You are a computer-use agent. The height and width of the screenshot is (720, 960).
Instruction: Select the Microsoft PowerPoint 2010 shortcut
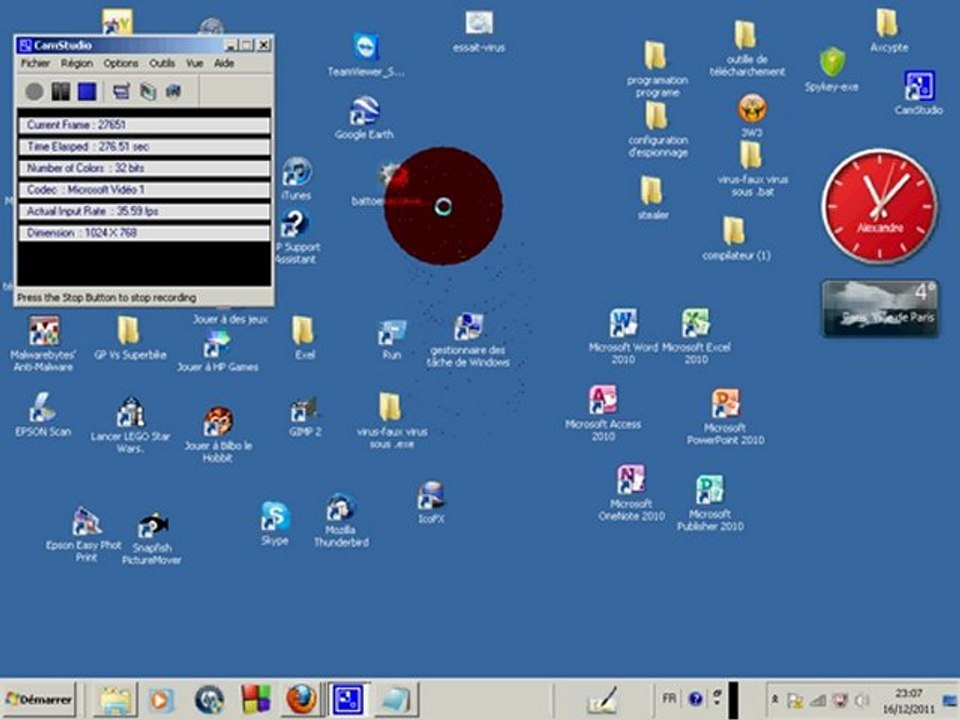click(725, 404)
